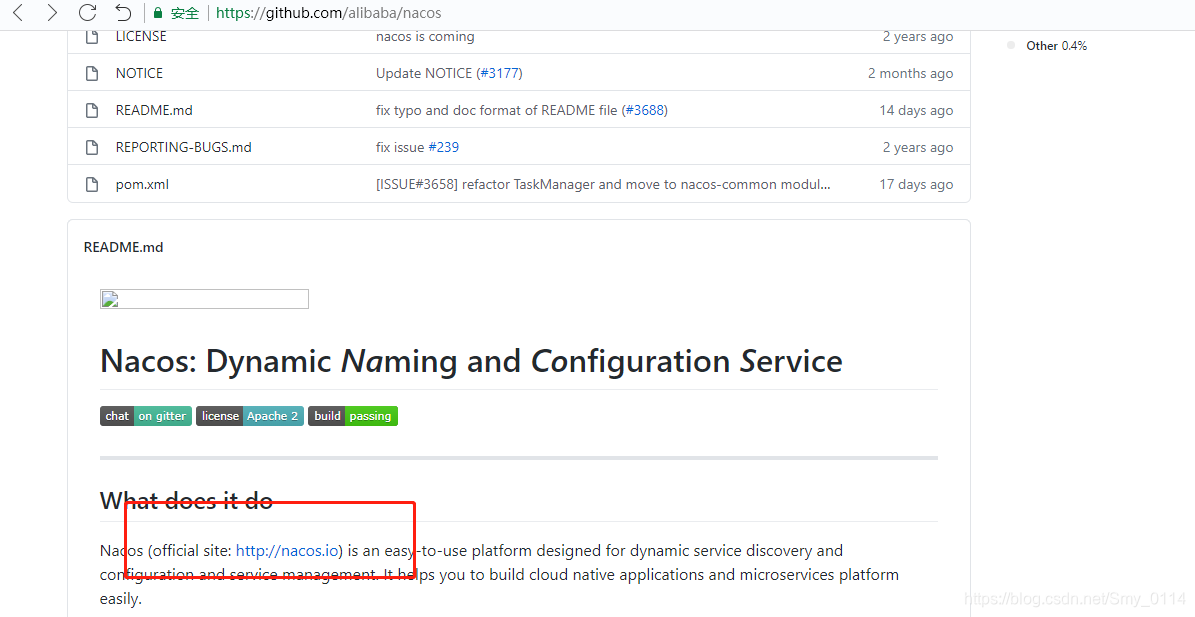Go forward with the browser forward arrow

pos(52,12)
